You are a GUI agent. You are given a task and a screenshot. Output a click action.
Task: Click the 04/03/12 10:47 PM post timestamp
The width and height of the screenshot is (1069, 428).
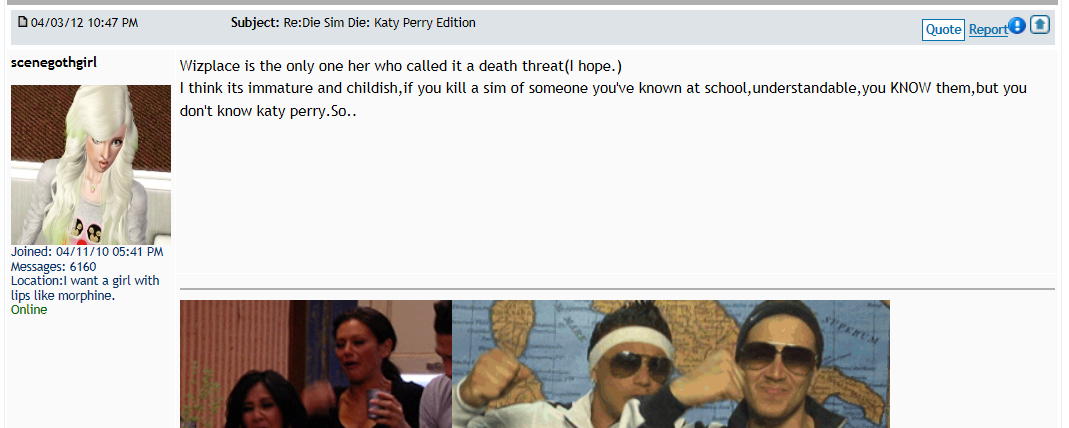85,23
